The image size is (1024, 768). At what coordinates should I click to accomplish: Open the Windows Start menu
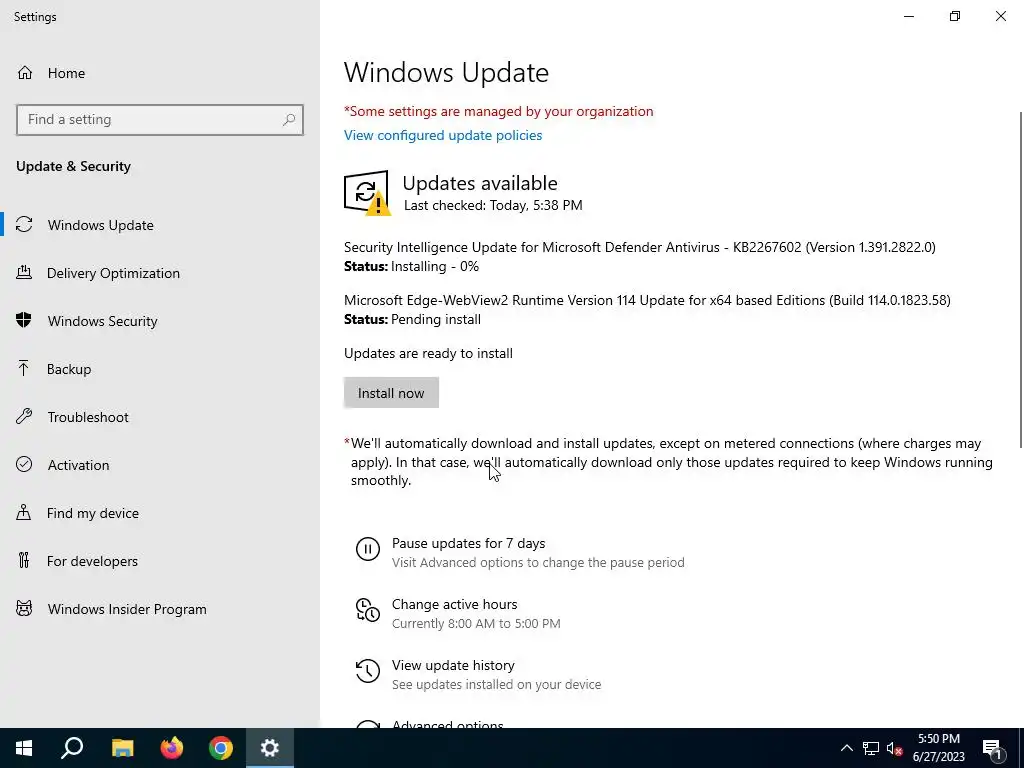click(24, 748)
